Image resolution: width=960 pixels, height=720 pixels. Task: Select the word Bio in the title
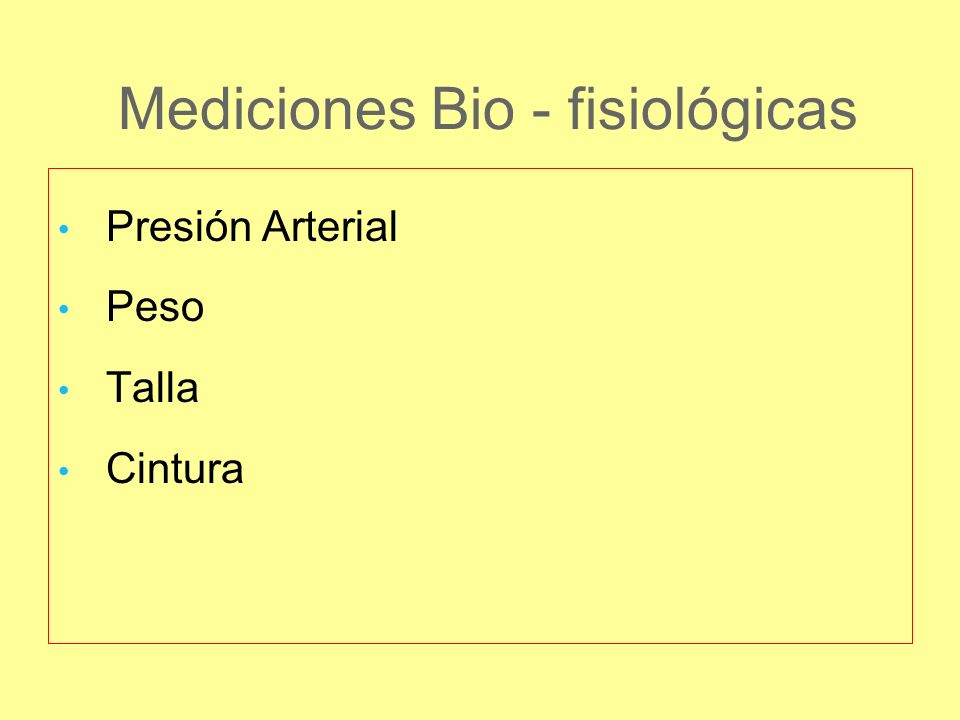[x=474, y=109]
